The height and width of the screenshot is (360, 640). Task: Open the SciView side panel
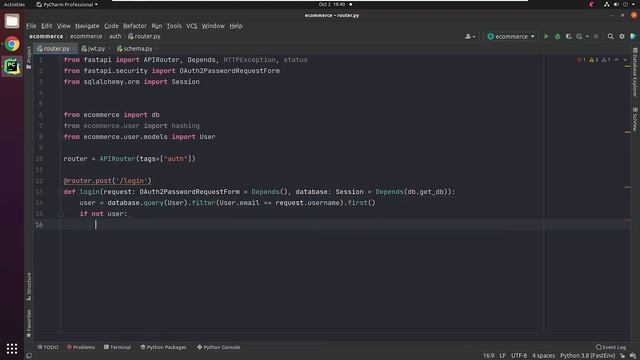[x=635, y=119]
